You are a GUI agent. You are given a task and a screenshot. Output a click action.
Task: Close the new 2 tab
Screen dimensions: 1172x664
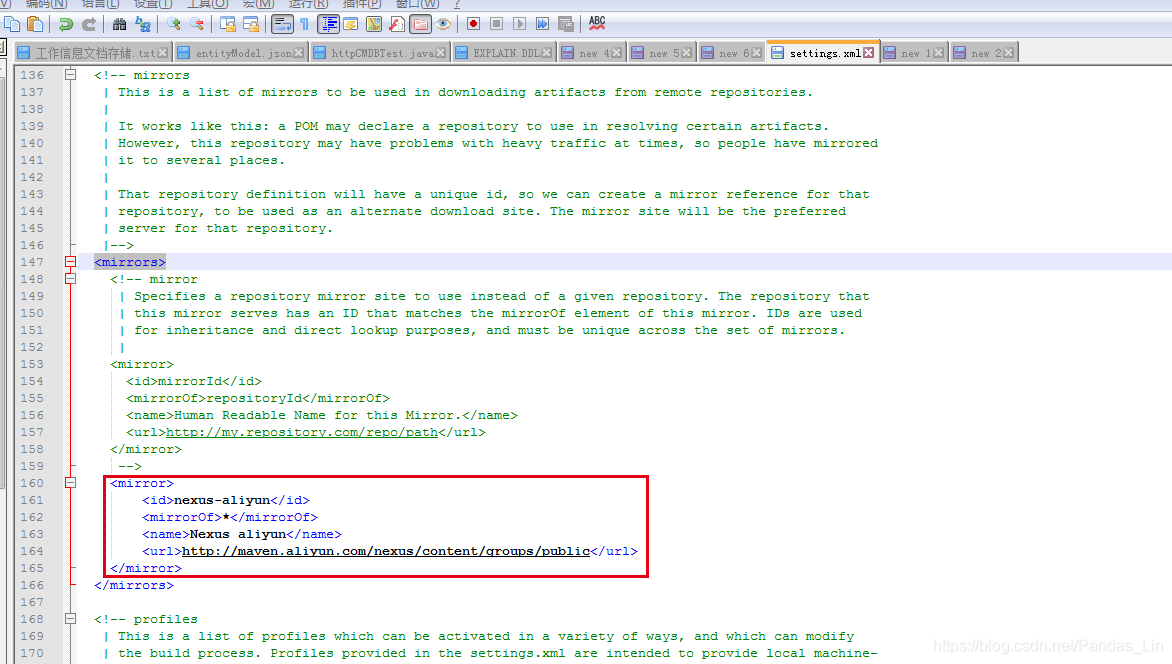(1009, 53)
